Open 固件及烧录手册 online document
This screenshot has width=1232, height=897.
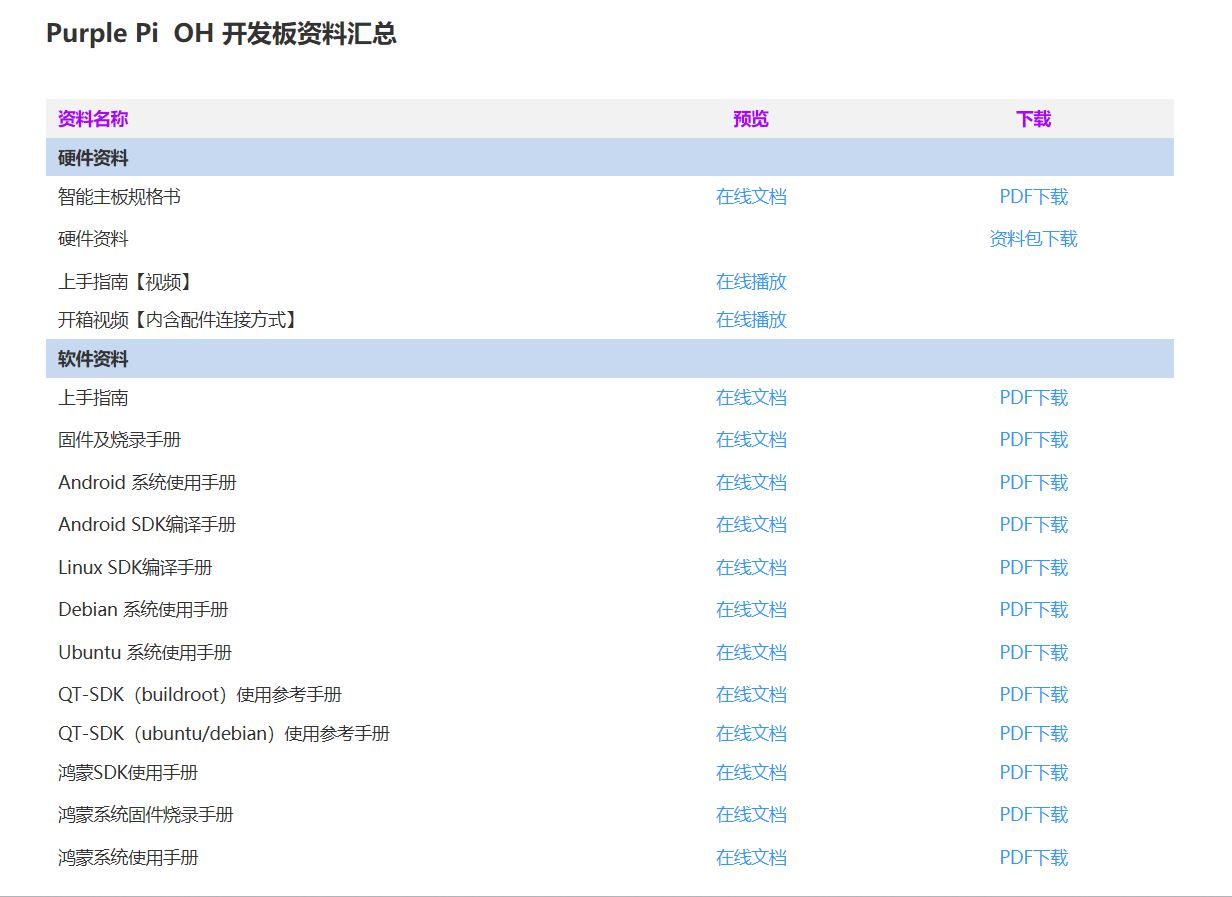(751, 439)
